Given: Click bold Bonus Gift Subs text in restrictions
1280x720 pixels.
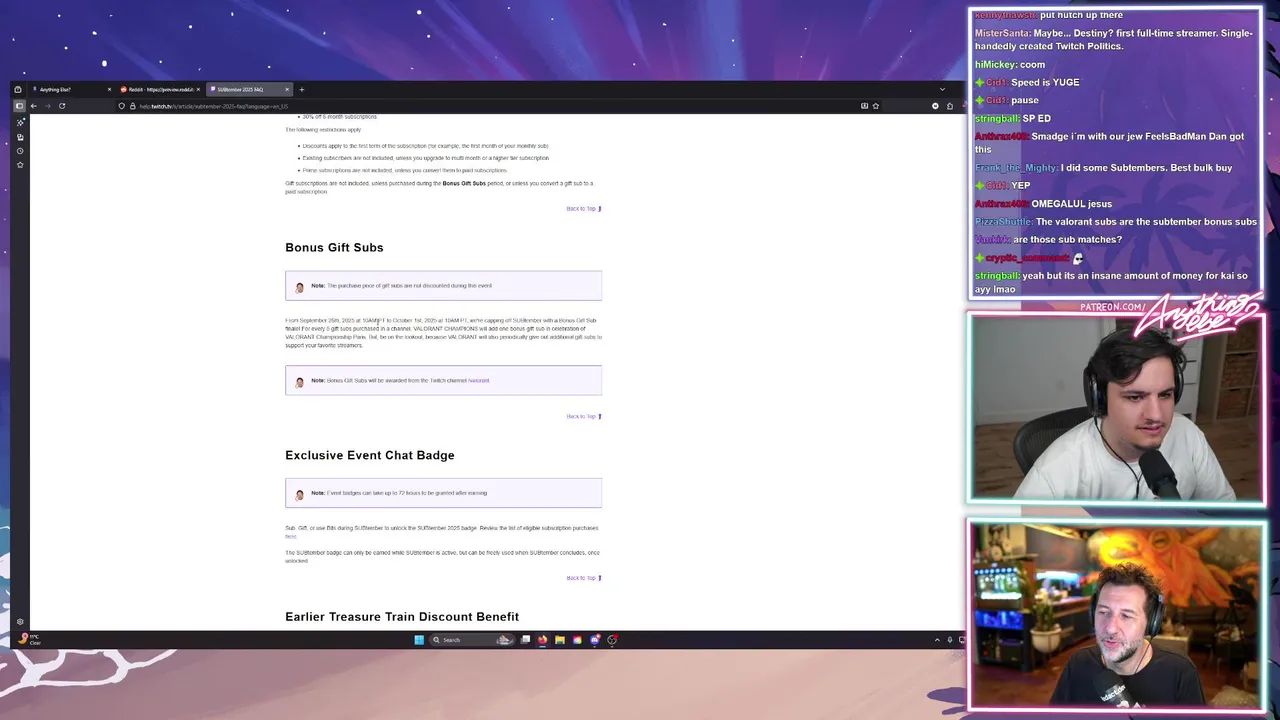Looking at the screenshot, I should point(464,184).
